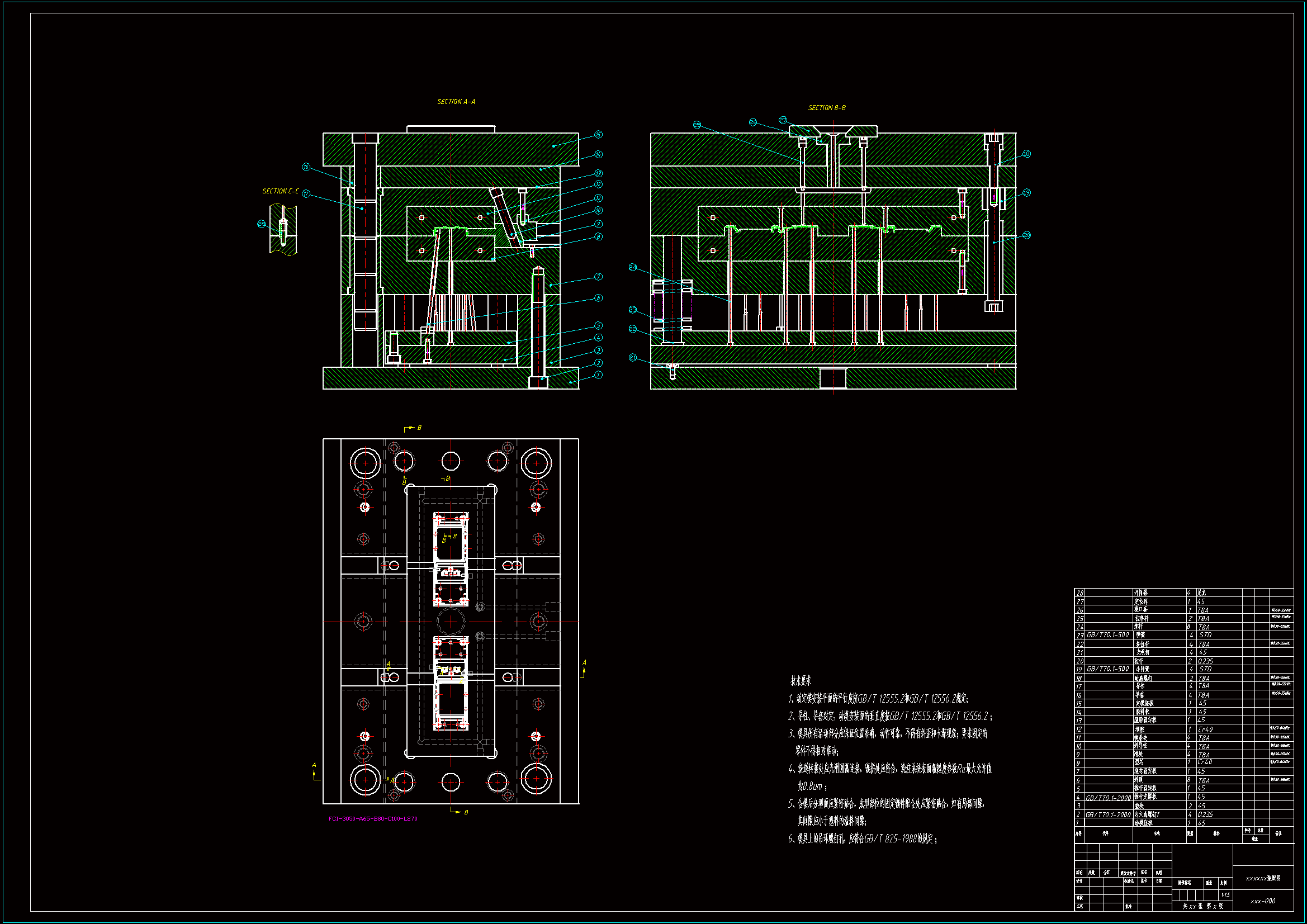The width and height of the screenshot is (1307, 924).
Task: Click the SECTION A-A title text
Action: pyautogui.click(x=456, y=102)
